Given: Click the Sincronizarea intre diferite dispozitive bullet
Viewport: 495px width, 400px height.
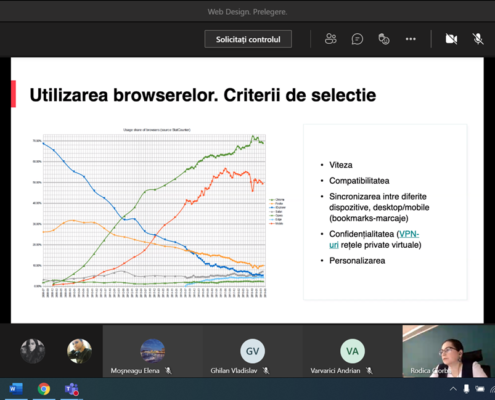Looking at the screenshot, I should tap(379, 207).
